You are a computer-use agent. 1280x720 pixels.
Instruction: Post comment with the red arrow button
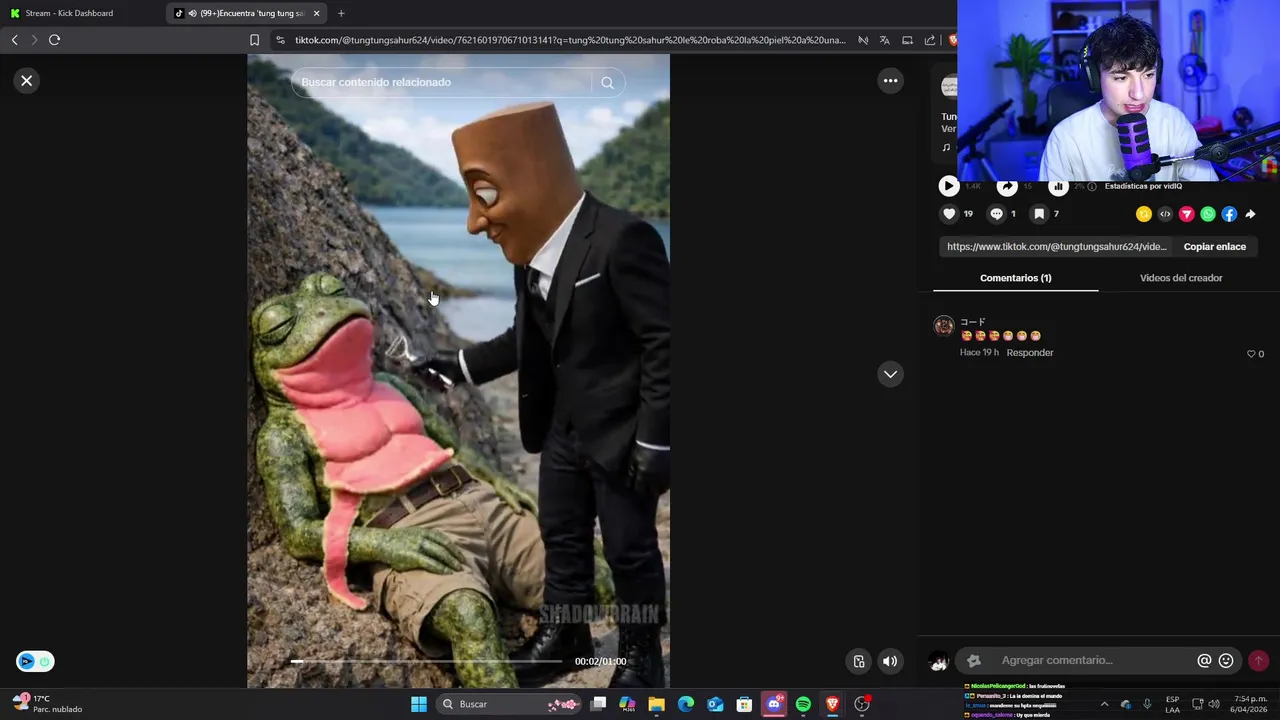(x=1258, y=661)
